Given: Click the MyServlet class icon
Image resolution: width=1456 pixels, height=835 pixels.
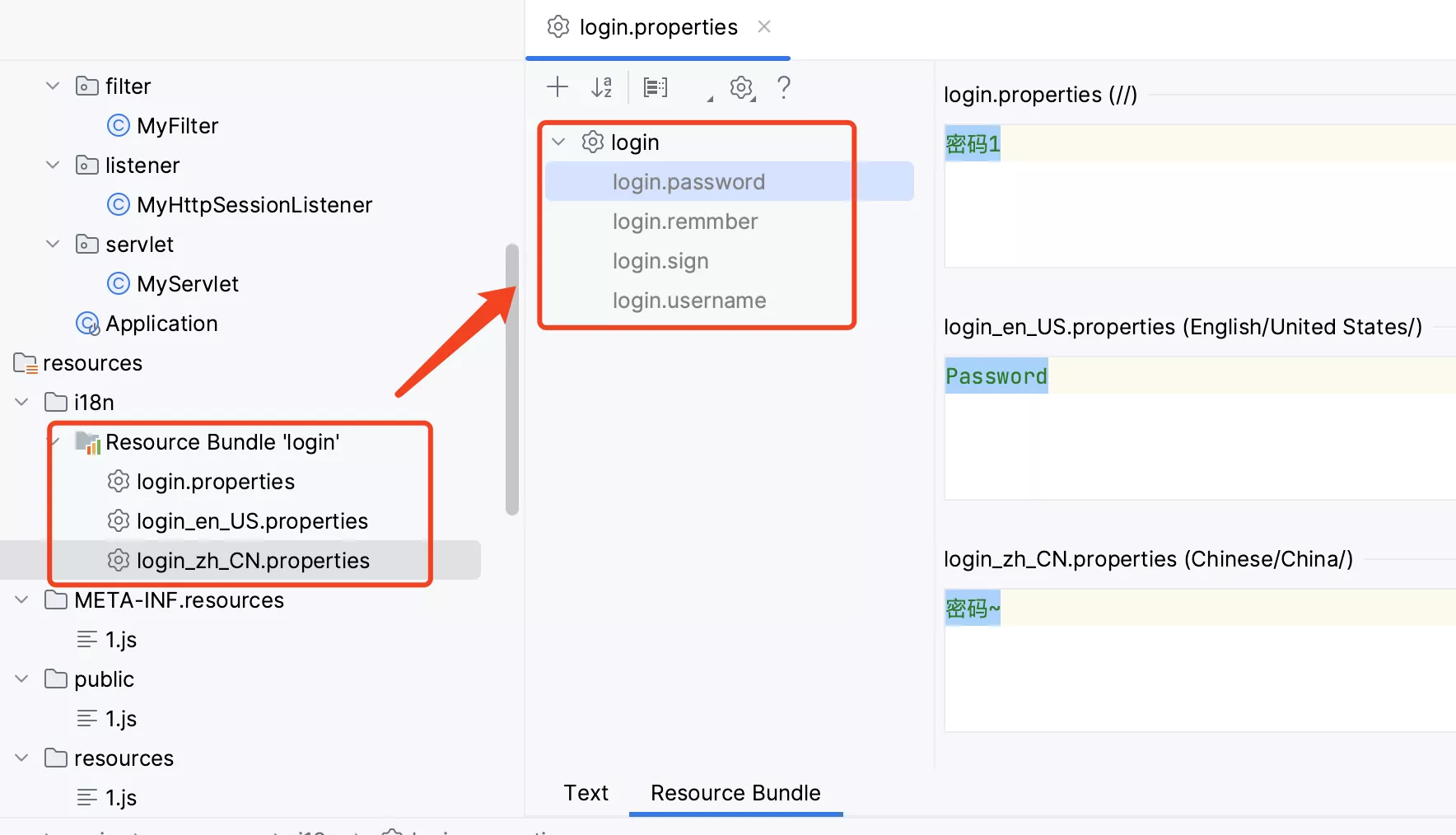Looking at the screenshot, I should [119, 283].
